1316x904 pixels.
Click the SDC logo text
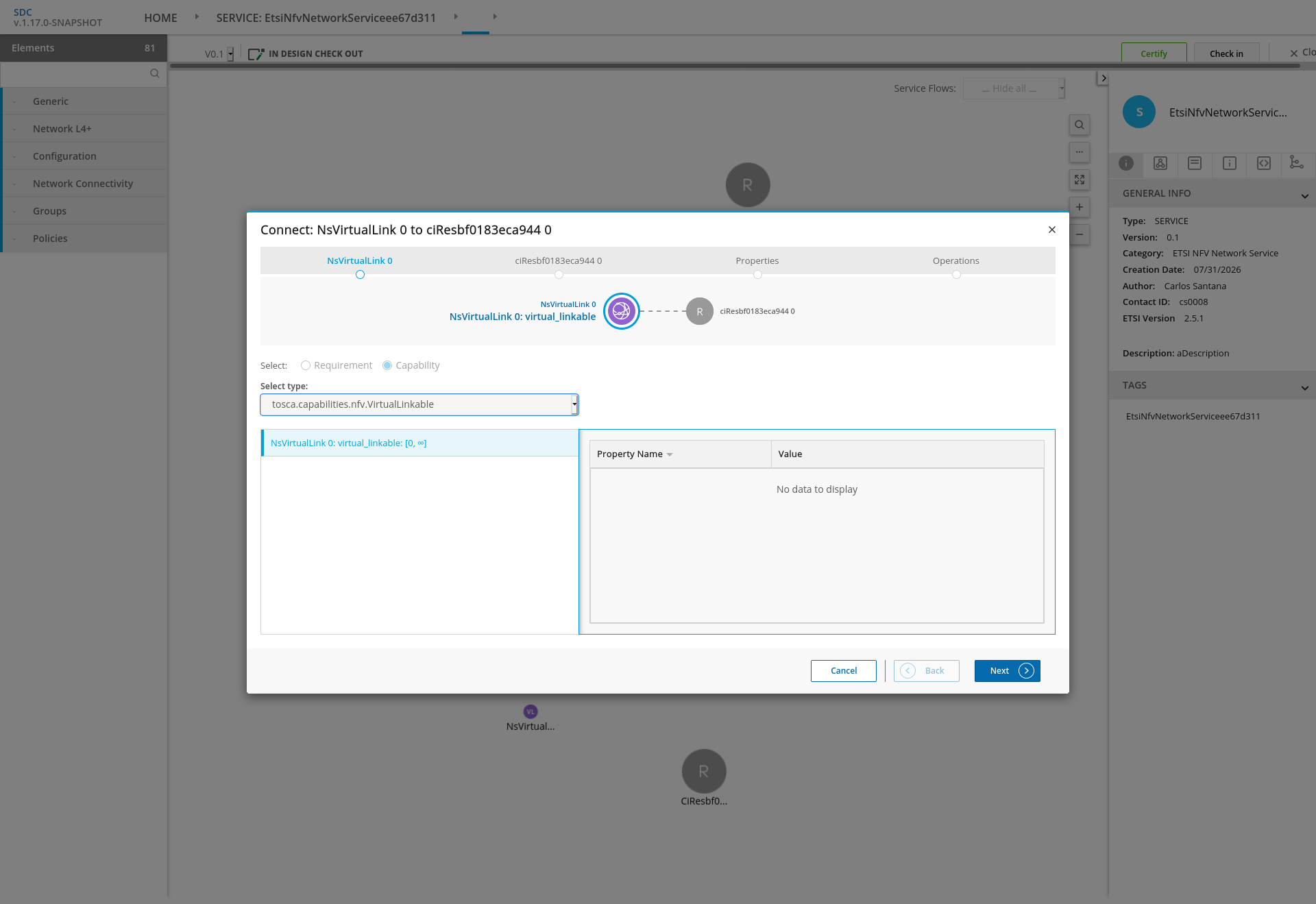click(23, 12)
